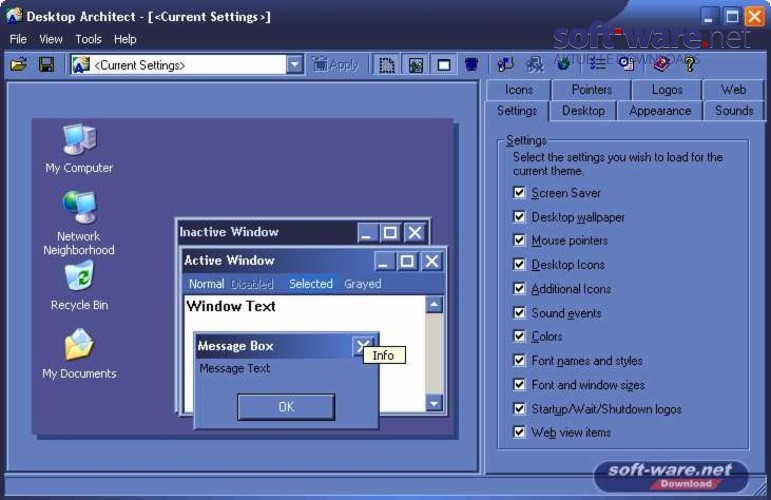Toggle the Desktop wallpaper checkbox
771x500 pixels.
click(519, 216)
